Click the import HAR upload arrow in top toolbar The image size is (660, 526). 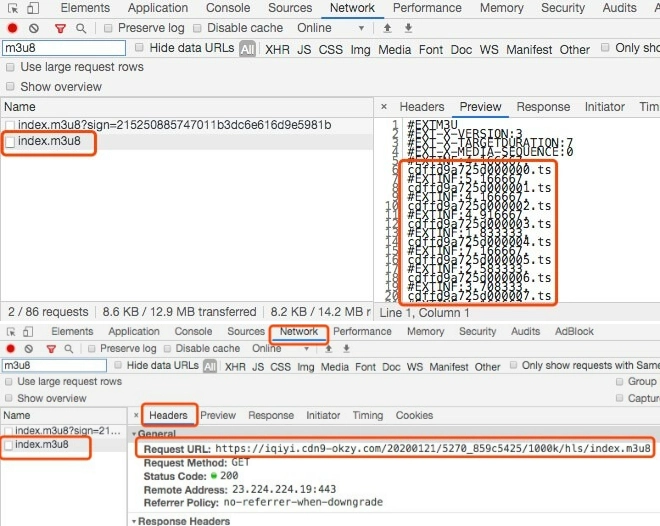coord(387,29)
